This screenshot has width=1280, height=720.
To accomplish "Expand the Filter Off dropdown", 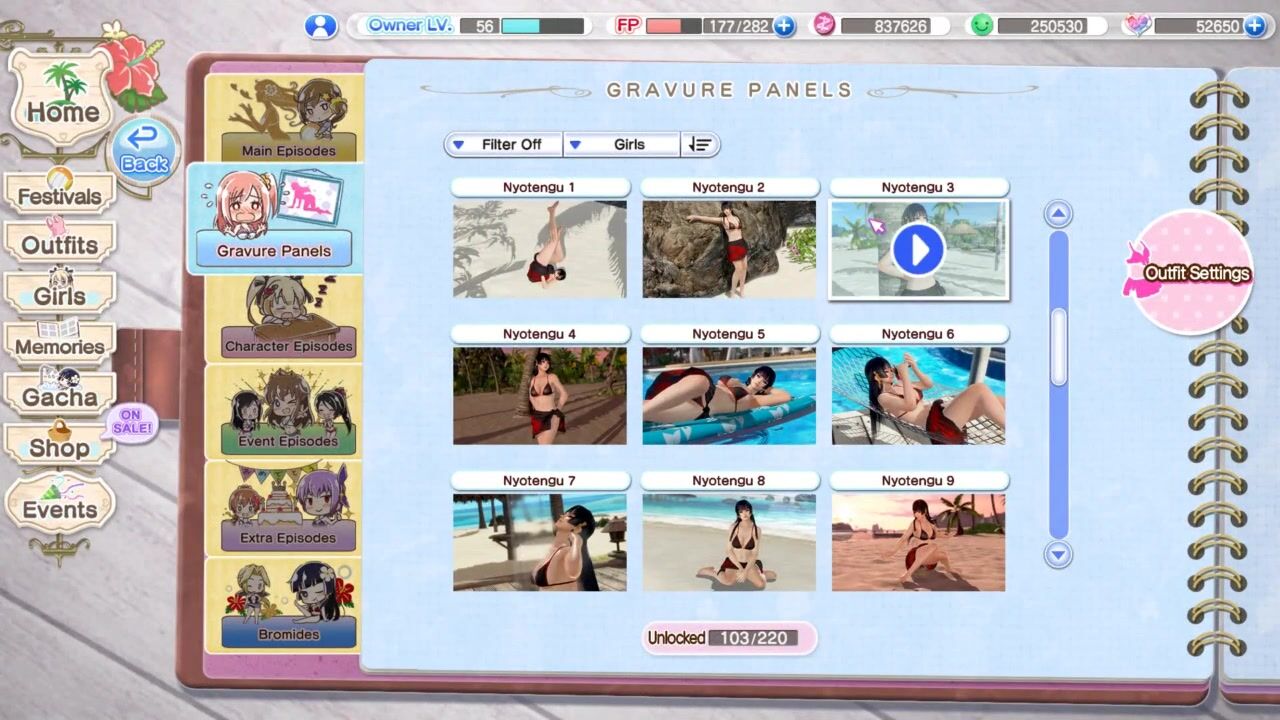I will 504,144.
